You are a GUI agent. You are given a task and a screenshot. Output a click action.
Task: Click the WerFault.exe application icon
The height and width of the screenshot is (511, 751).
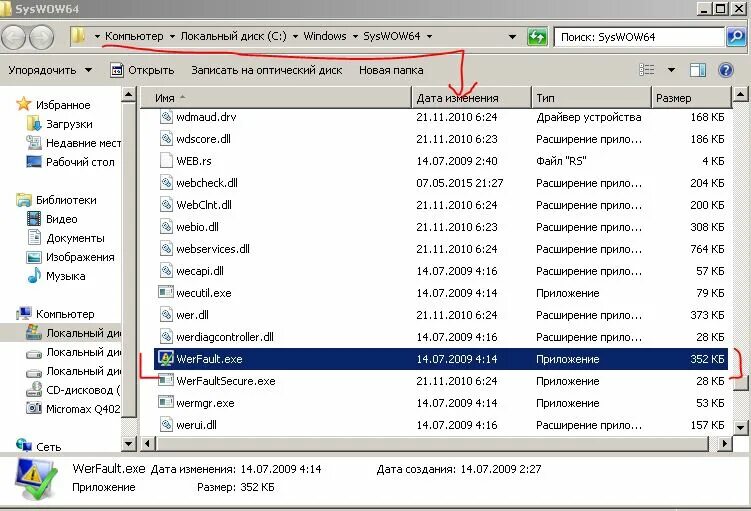point(166,358)
